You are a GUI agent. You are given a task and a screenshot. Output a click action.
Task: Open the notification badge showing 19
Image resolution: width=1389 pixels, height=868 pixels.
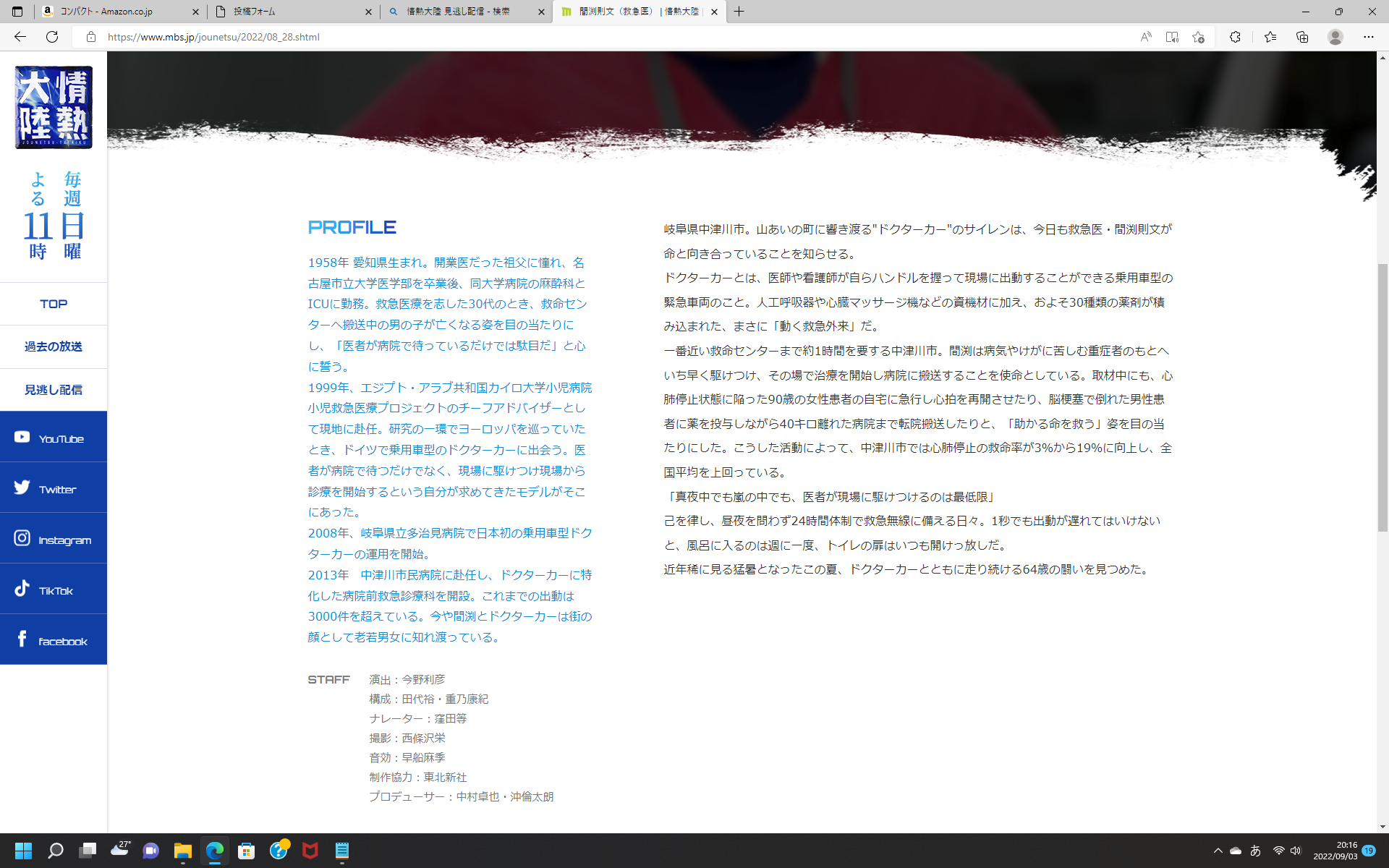tap(1369, 851)
